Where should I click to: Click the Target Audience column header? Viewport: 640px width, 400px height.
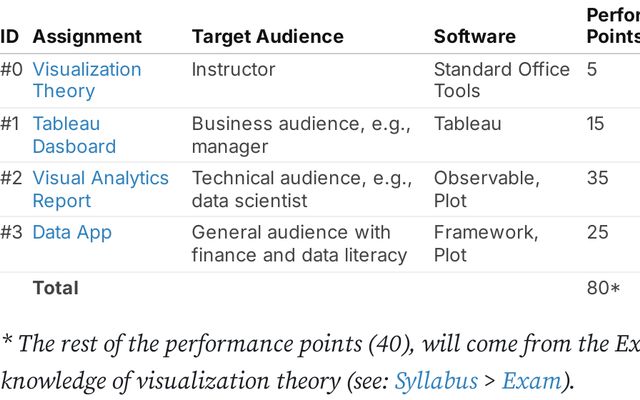[267, 37]
